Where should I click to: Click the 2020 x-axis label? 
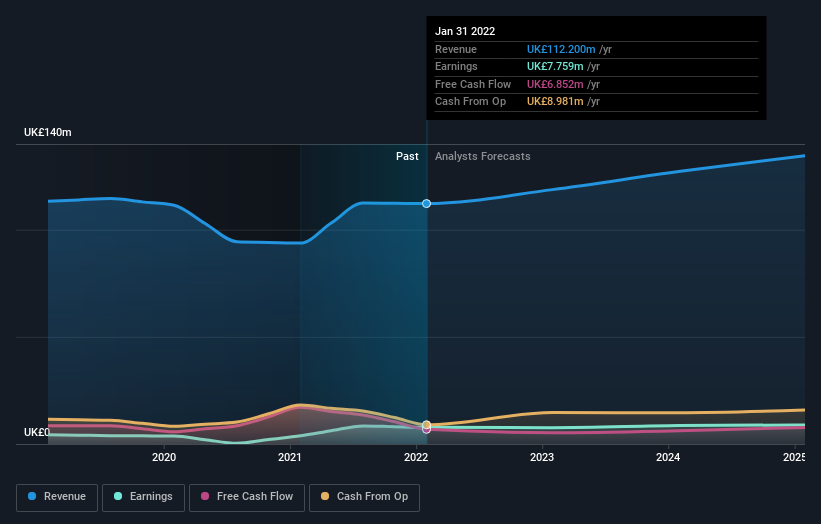tap(164, 458)
